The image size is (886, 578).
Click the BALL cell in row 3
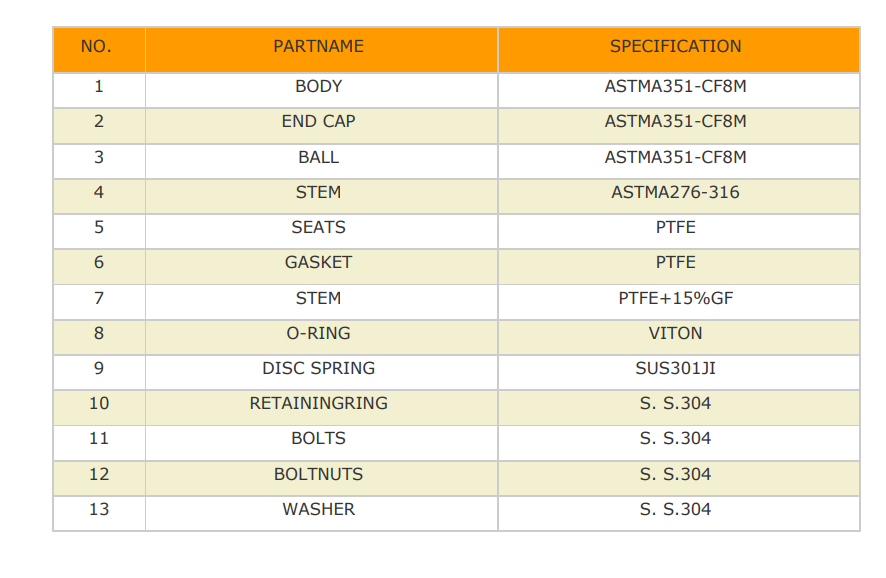tap(322, 161)
